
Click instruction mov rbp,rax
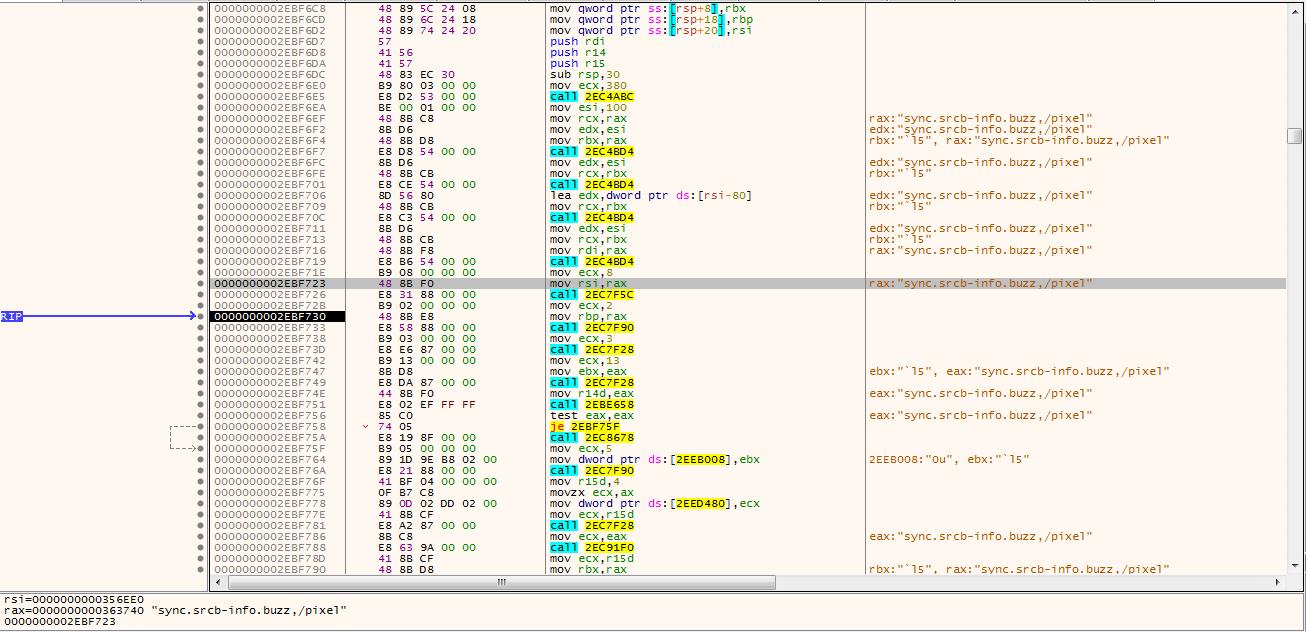click(x=587, y=316)
